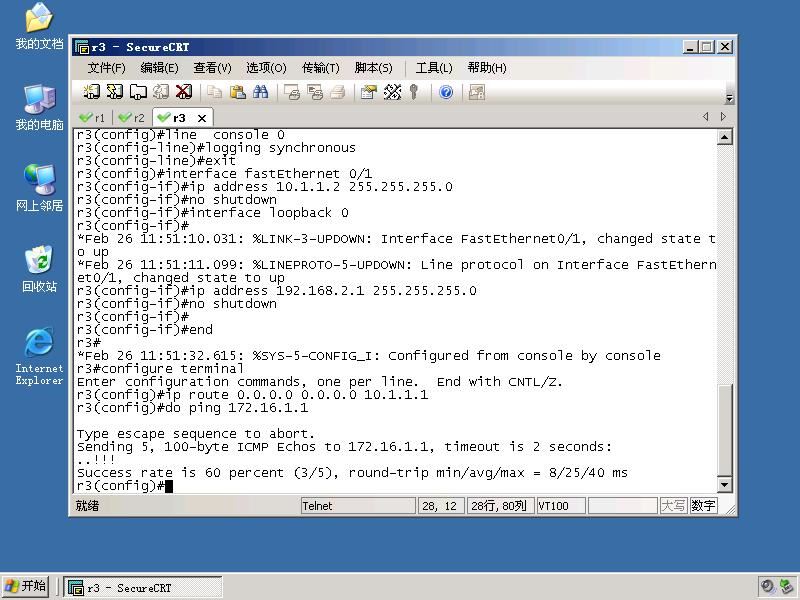Minimize the SecureCRT window
This screenshot has width=800, height=600.
pos(690,47)
